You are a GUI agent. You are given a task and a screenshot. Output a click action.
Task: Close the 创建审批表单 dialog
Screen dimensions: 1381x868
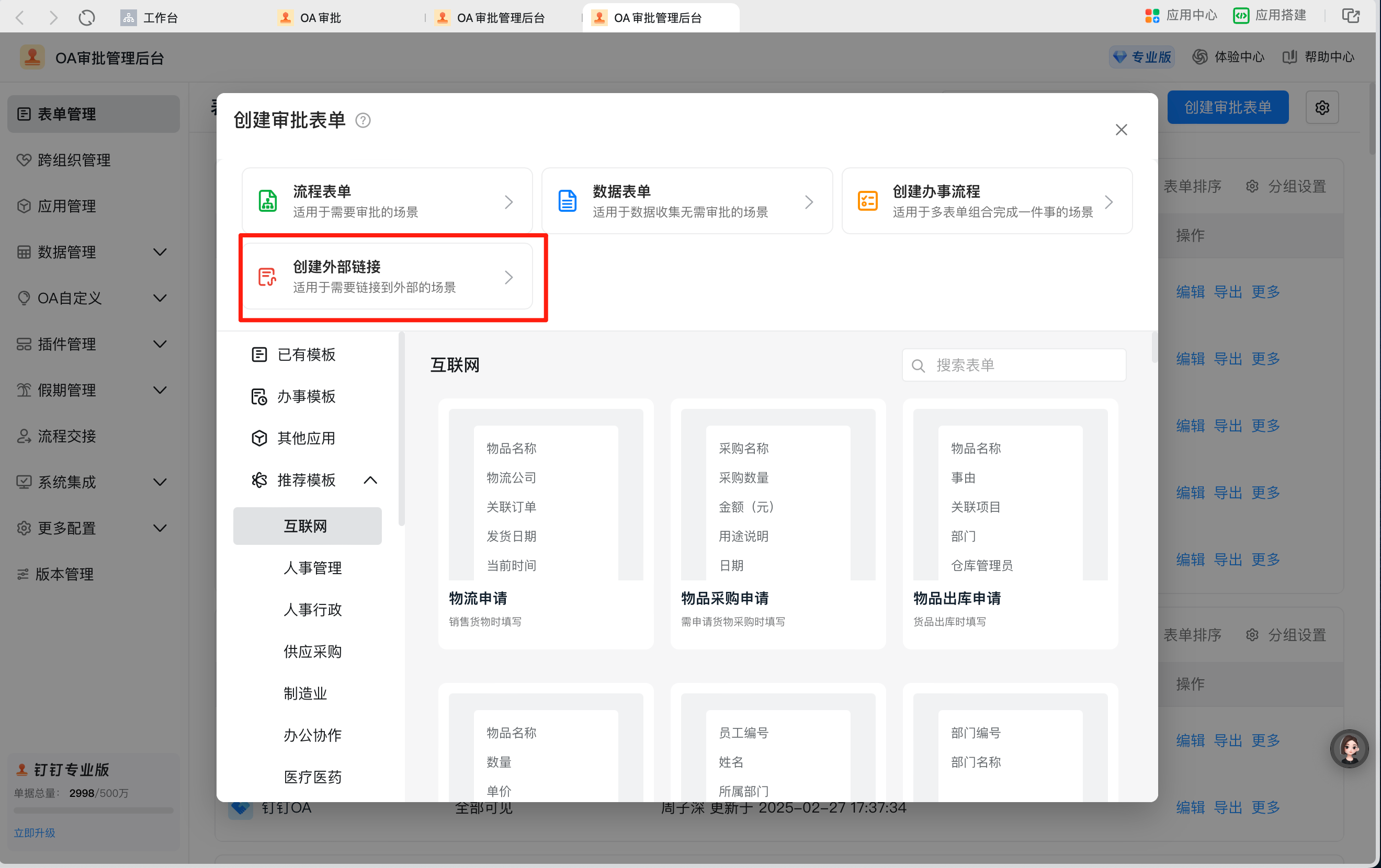[1120, 130]
